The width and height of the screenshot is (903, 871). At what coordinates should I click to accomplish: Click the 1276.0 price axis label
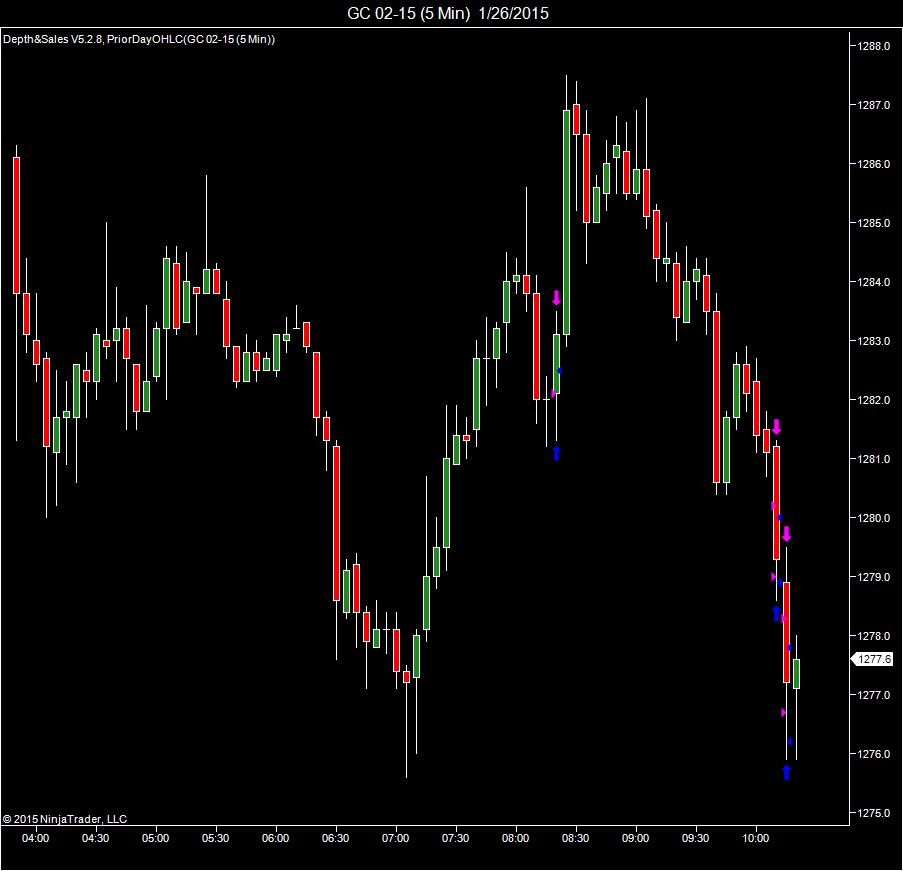874,754
